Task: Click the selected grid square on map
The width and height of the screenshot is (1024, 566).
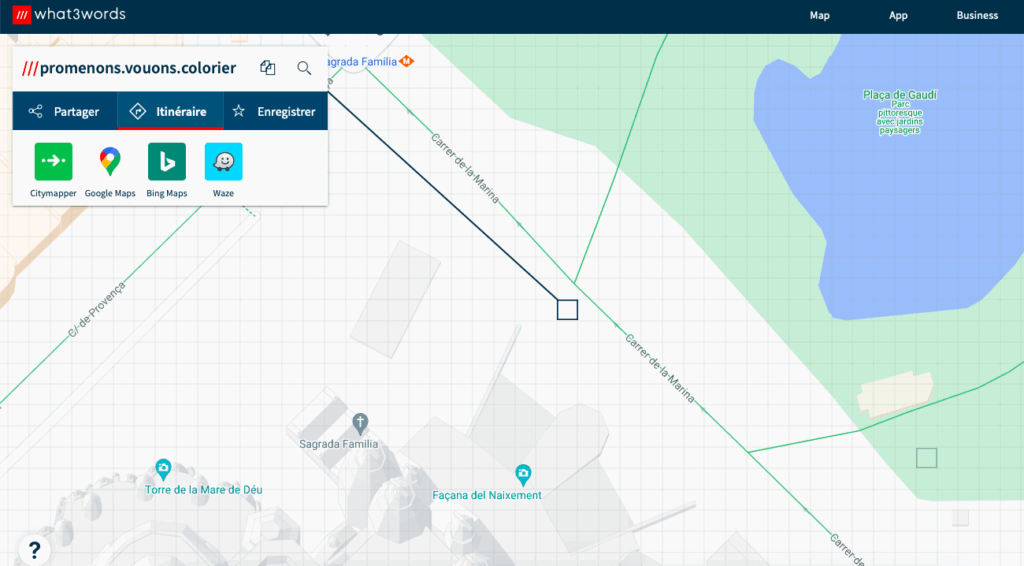Action: click(567, 309)
